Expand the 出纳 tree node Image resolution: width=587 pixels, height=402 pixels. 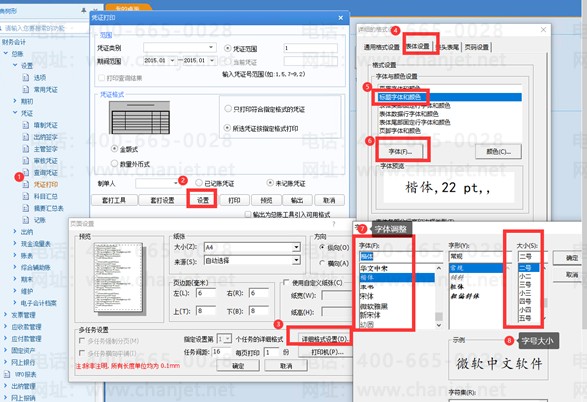click(x=15, y=232)
